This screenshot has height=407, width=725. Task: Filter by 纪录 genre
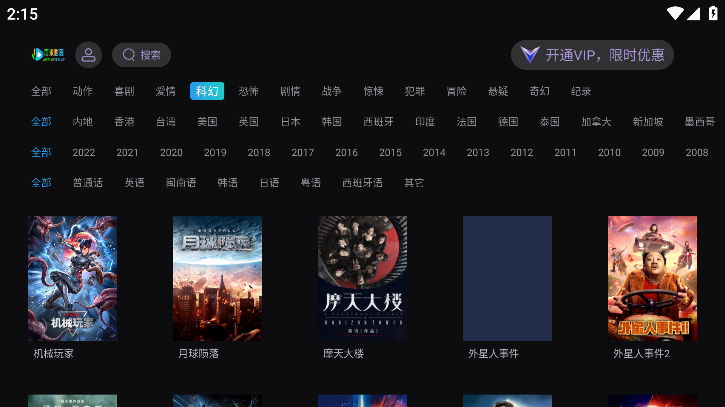[x=581, y=91]
